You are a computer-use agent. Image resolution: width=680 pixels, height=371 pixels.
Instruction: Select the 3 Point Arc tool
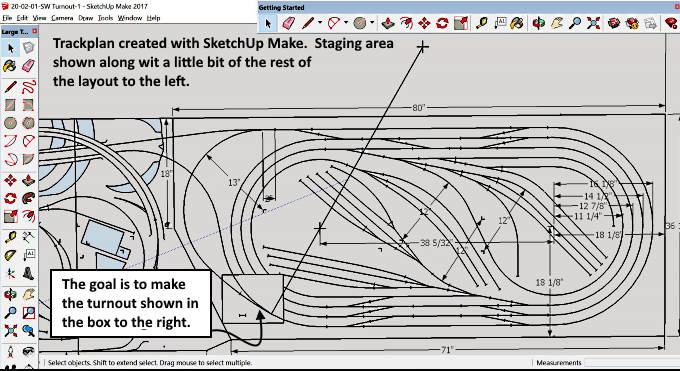point(10,159)
